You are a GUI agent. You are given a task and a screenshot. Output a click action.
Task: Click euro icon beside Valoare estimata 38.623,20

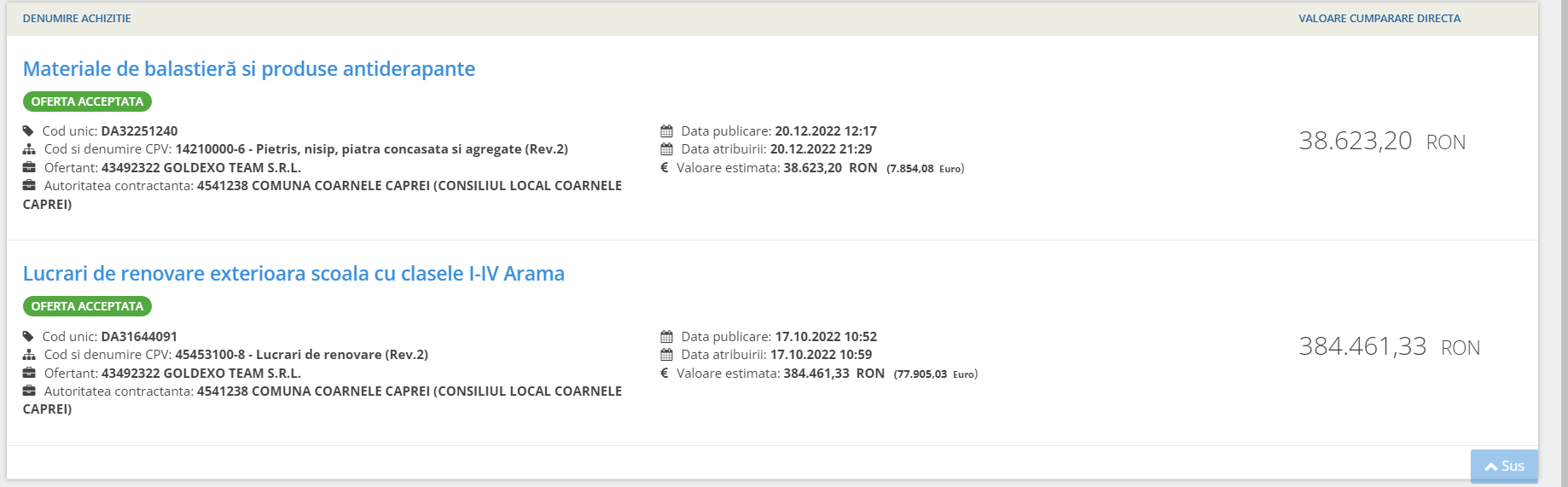[x=665, y=168]
